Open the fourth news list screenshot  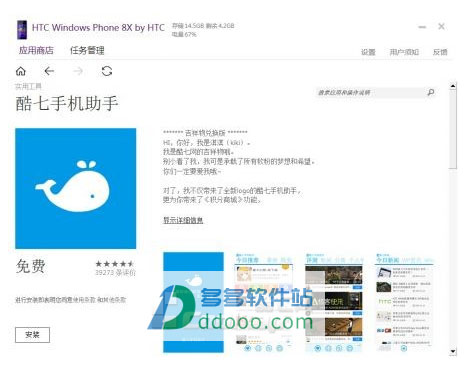(x=404, y=302)
